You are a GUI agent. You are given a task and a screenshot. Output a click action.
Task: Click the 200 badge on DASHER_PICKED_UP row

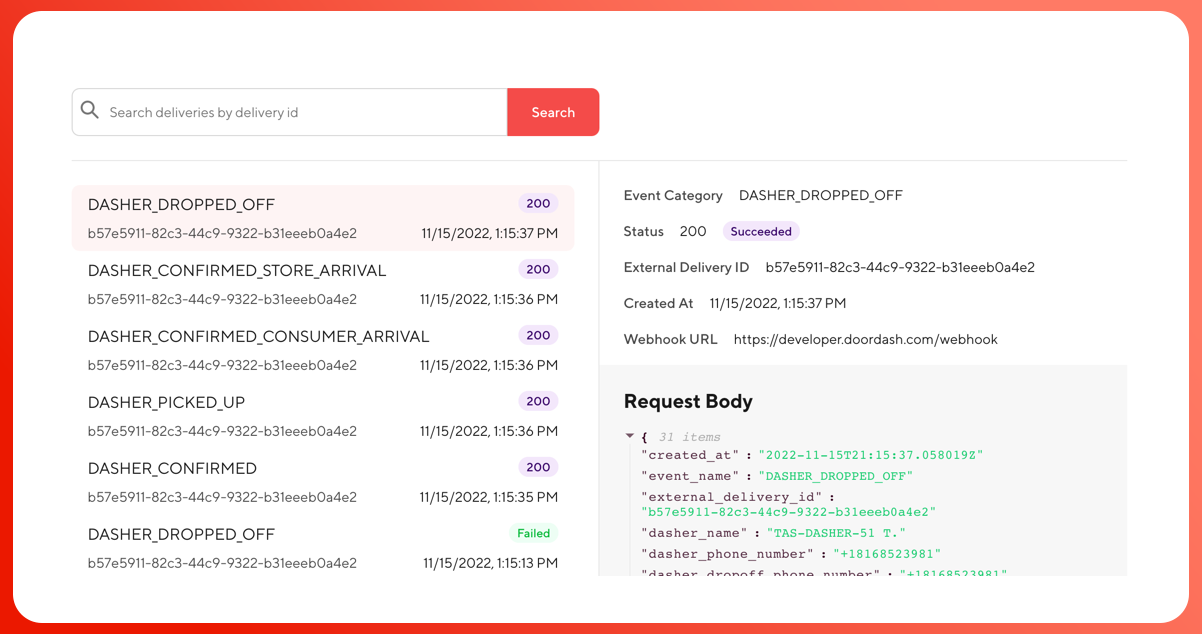538,402
